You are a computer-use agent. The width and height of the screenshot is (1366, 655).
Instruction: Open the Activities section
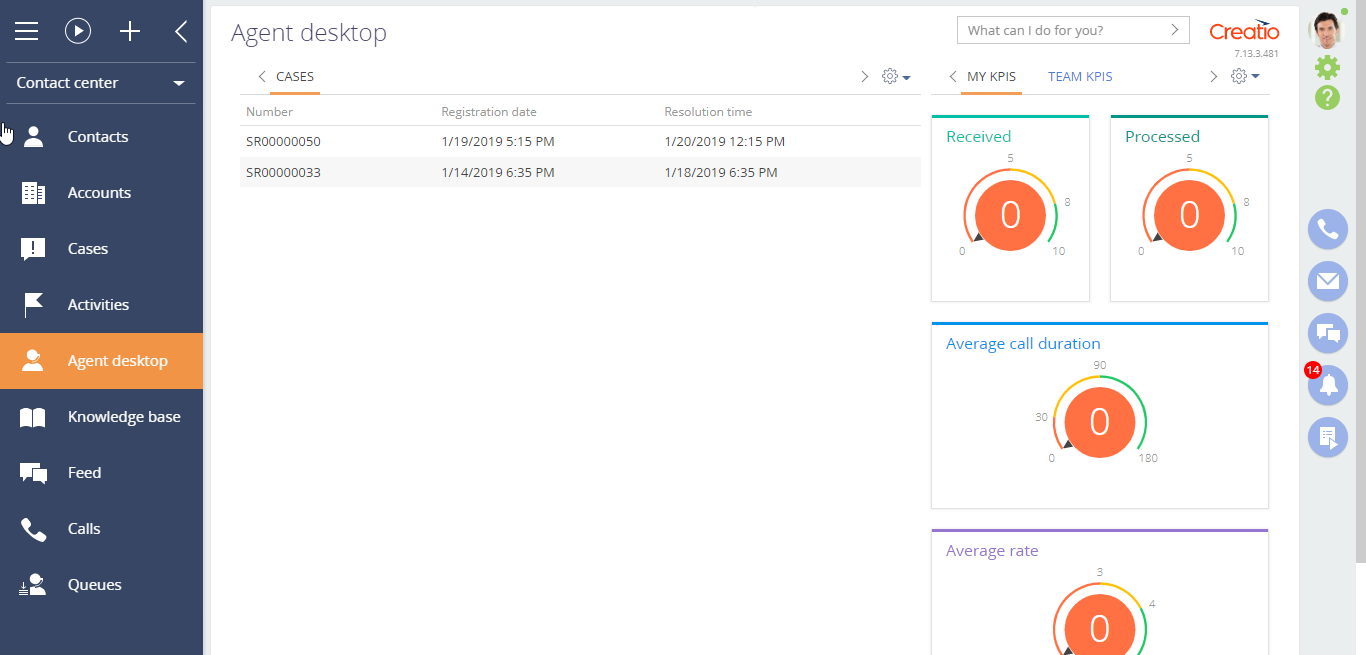click(x=97, y=304)
